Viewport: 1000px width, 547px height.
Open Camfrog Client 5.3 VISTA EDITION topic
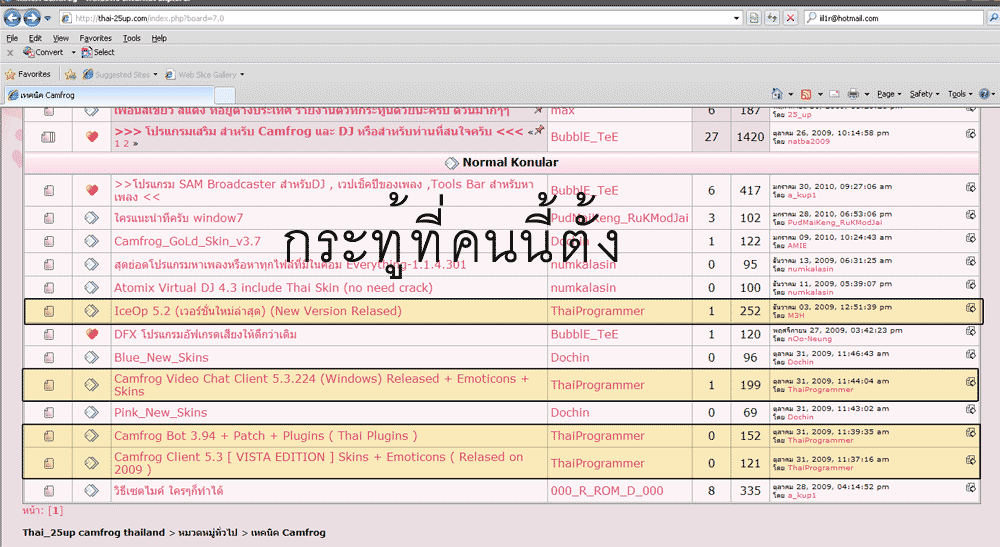[x=318, y=463]
